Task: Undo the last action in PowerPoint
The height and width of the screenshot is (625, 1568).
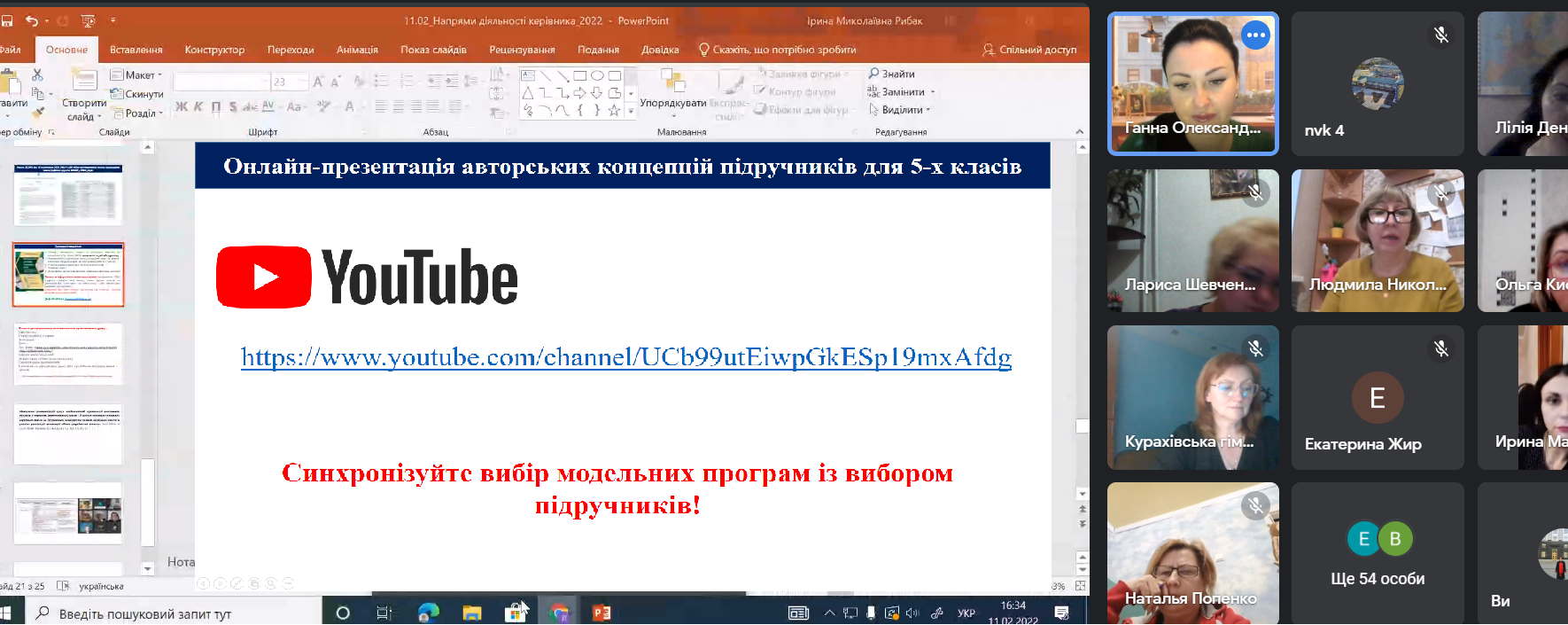Action: pyautogui.click(x=32, y=20)
